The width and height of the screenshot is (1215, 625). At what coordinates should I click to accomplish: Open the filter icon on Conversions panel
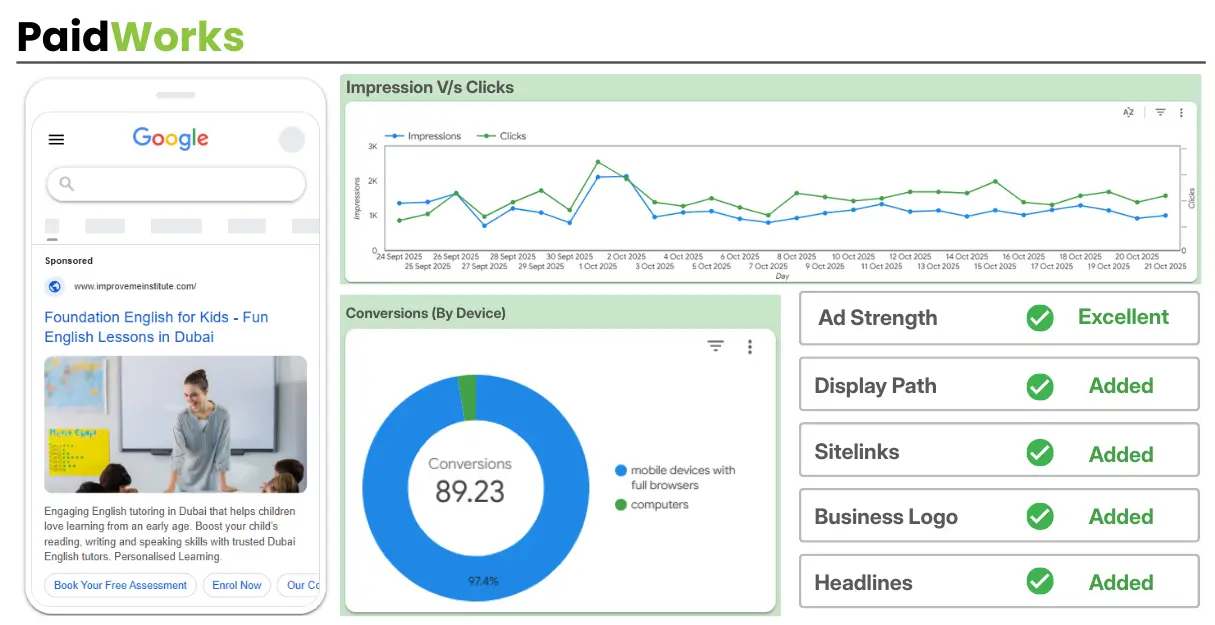[x=716, y=346]
